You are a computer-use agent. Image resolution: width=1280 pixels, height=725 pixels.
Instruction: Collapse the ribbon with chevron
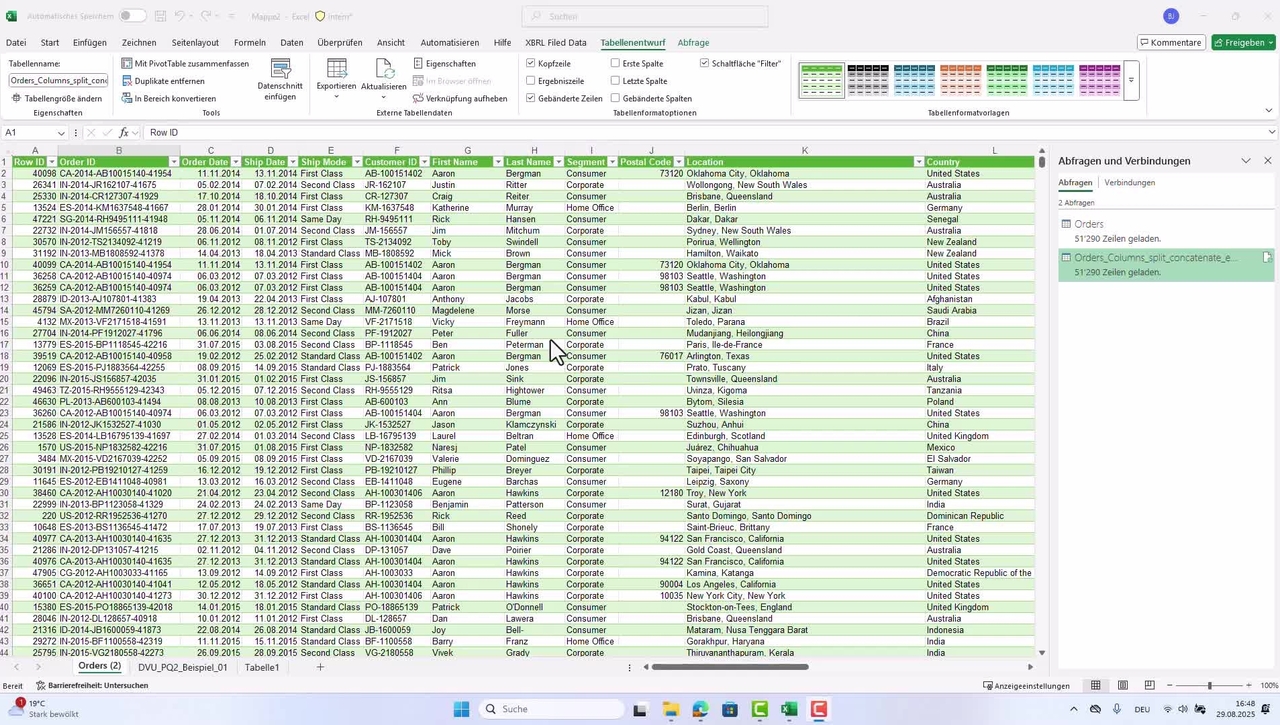1269,111
